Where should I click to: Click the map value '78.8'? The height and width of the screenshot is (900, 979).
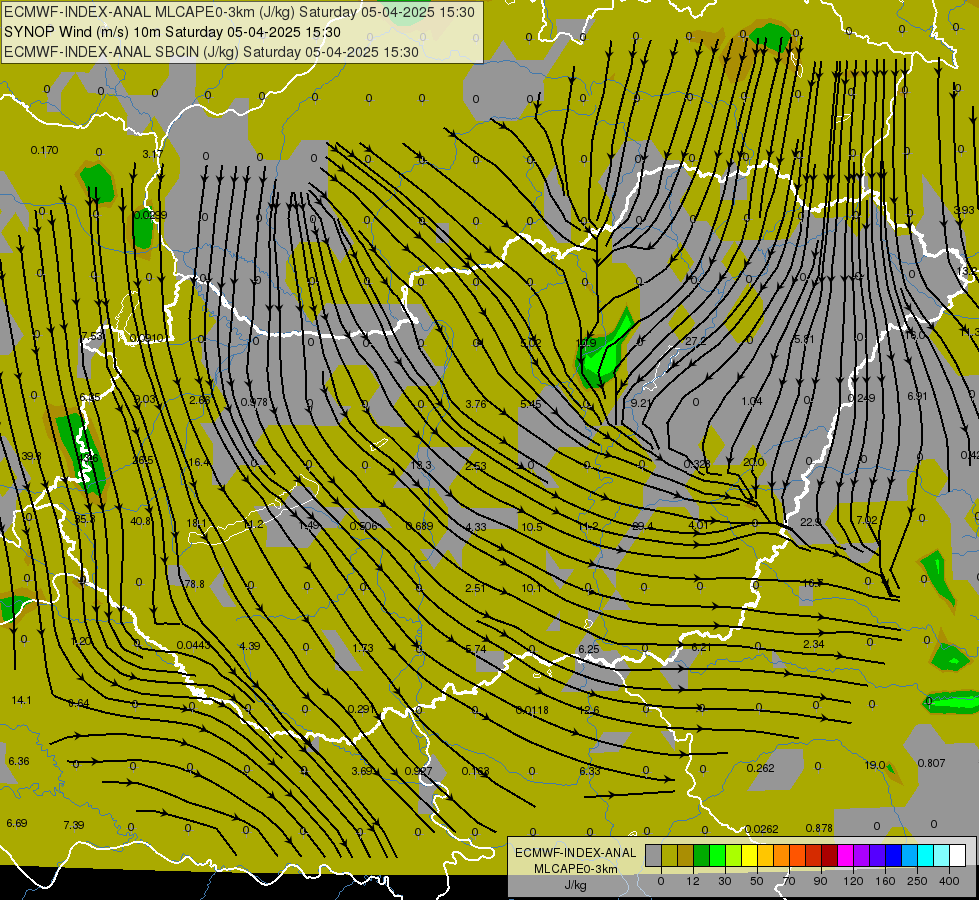[x=194, y=584]
